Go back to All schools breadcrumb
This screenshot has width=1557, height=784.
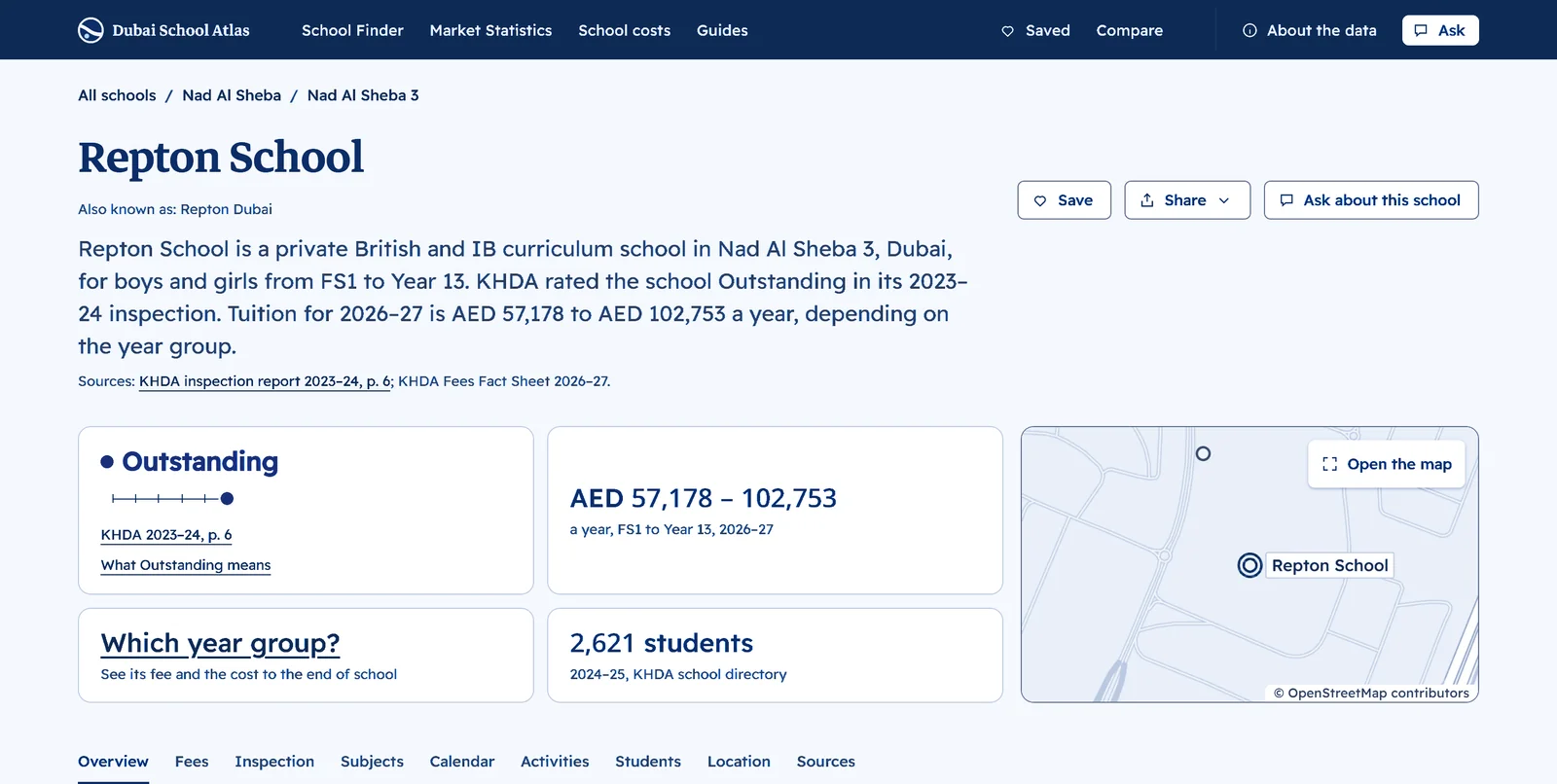click(117, 95)
